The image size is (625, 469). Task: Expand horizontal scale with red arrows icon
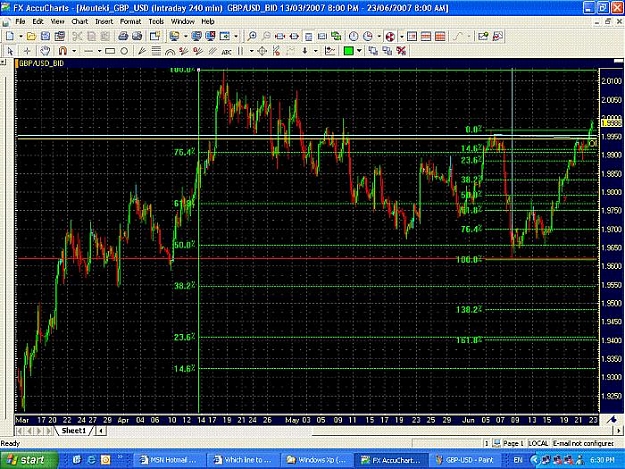coord(280,36)
